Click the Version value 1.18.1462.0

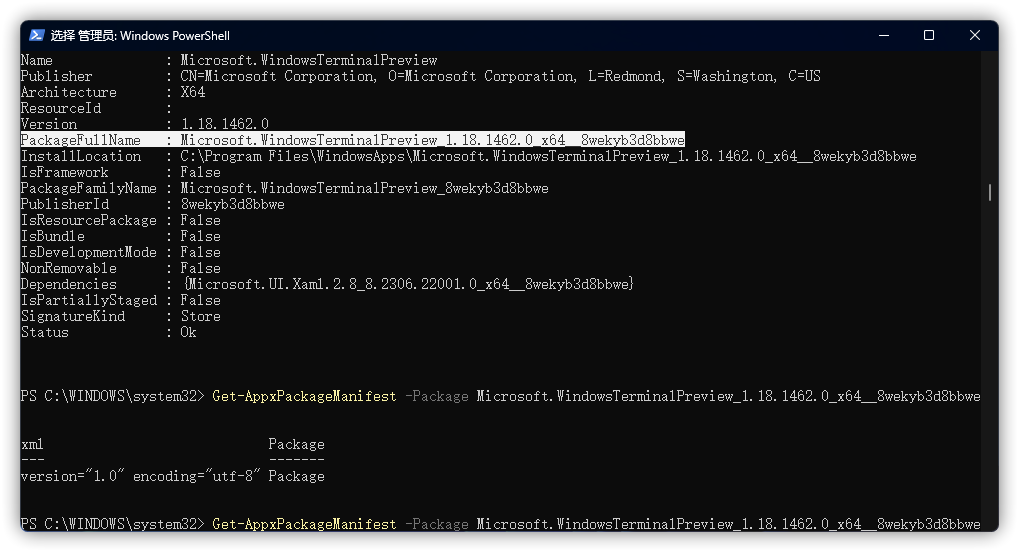pyautogui.click(x=224, y=124)
